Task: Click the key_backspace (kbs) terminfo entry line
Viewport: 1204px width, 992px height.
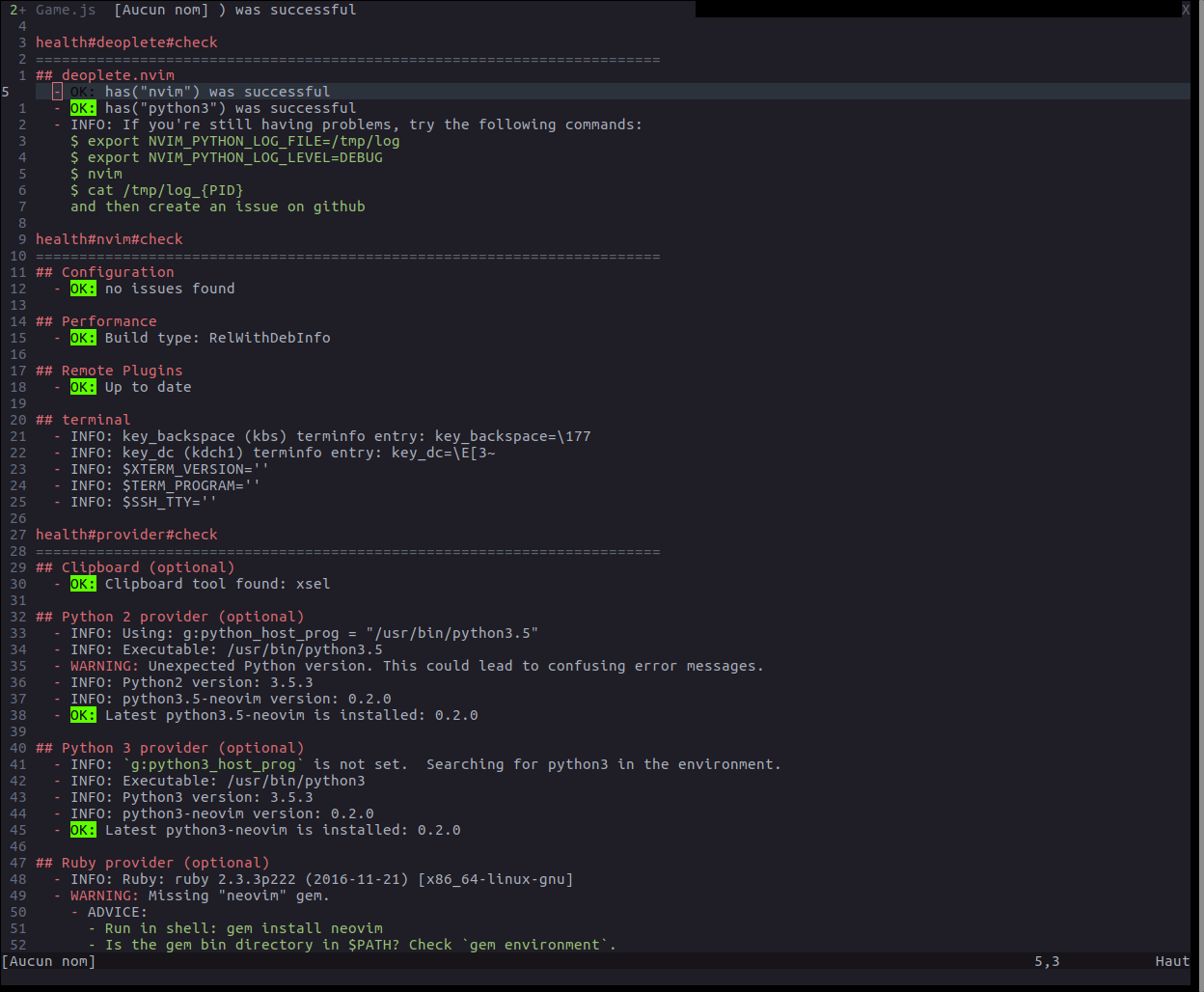Action: (322, 436)
